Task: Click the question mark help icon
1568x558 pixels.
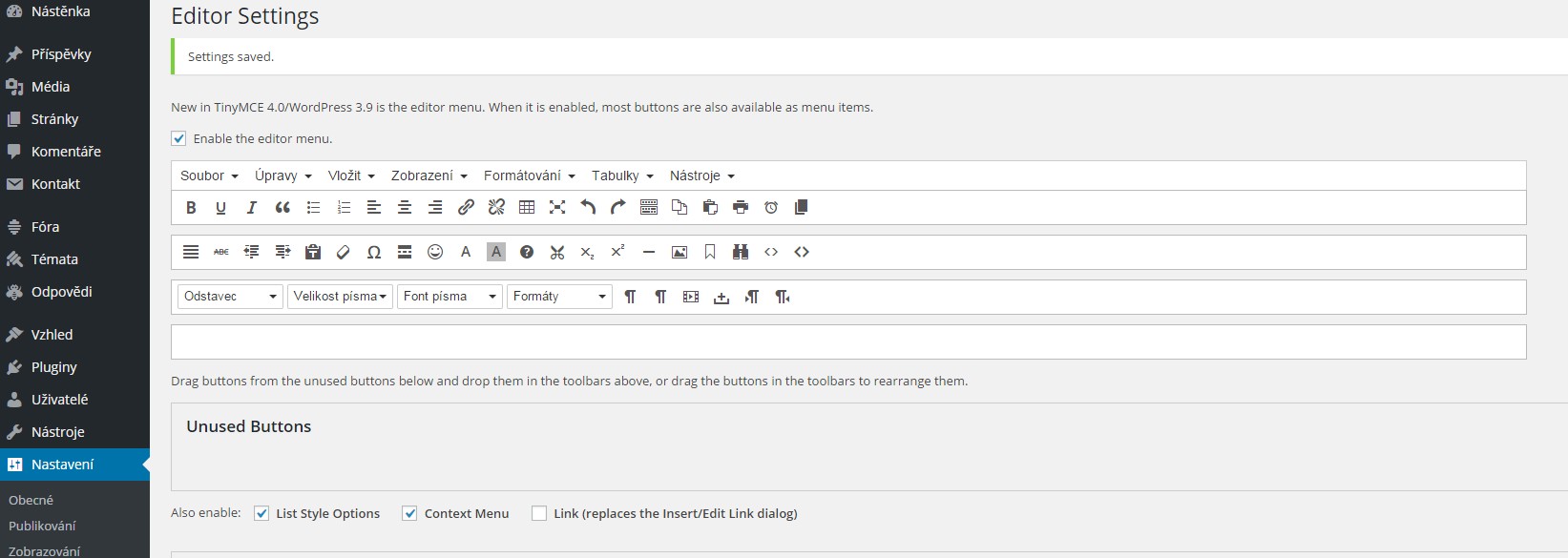Action: [527, 252]
